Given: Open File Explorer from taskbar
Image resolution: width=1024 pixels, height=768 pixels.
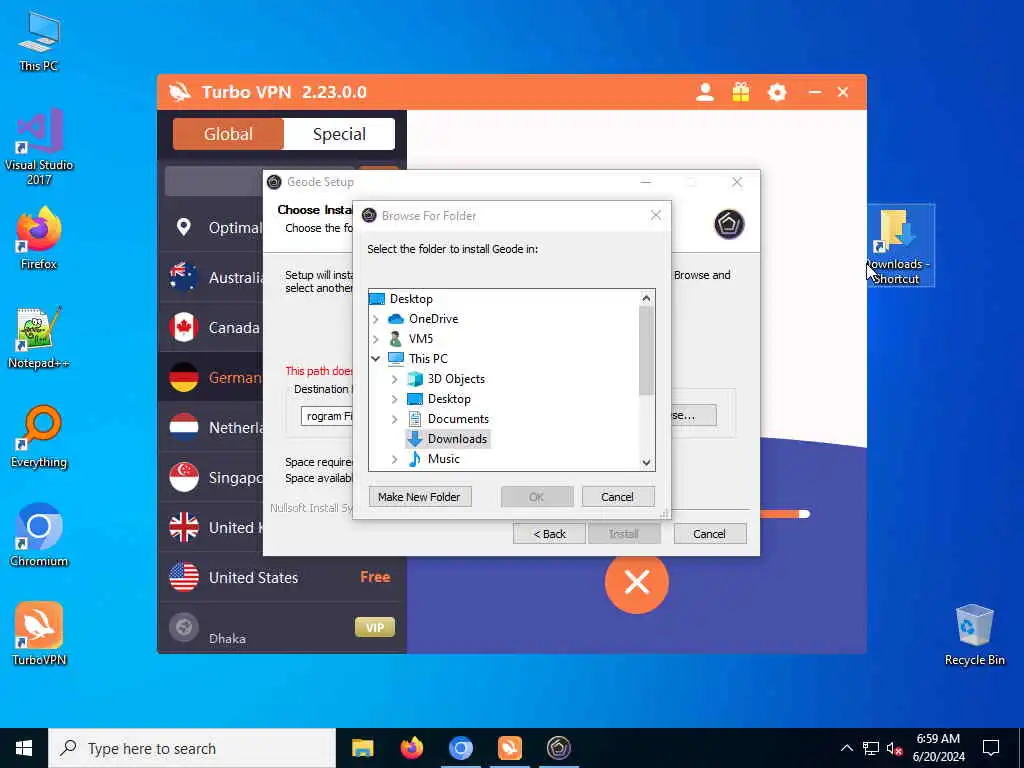Looking at the screenshot, I should [362, 748].
